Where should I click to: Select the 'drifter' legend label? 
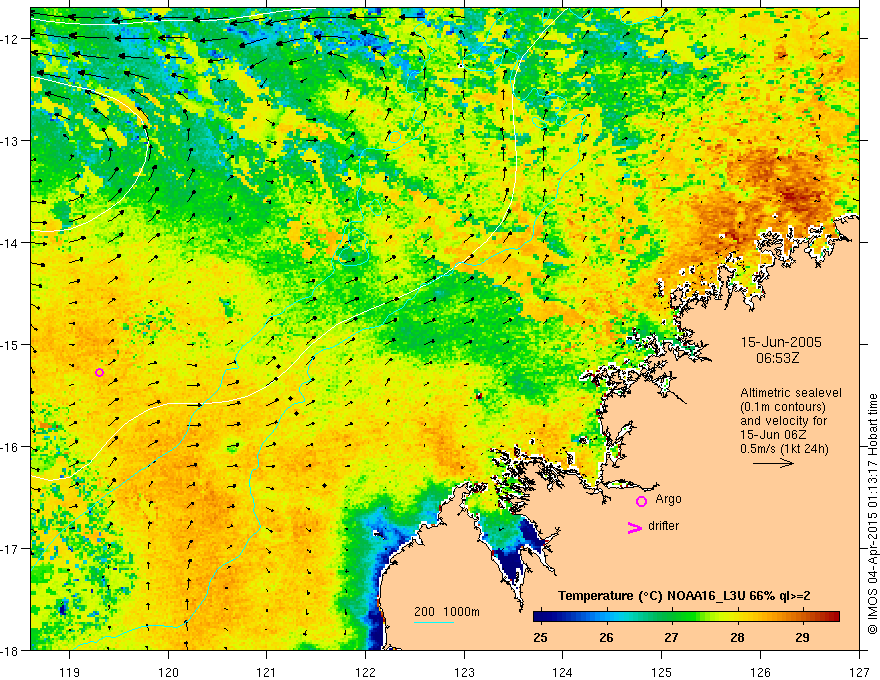click(x=663, y=526)
